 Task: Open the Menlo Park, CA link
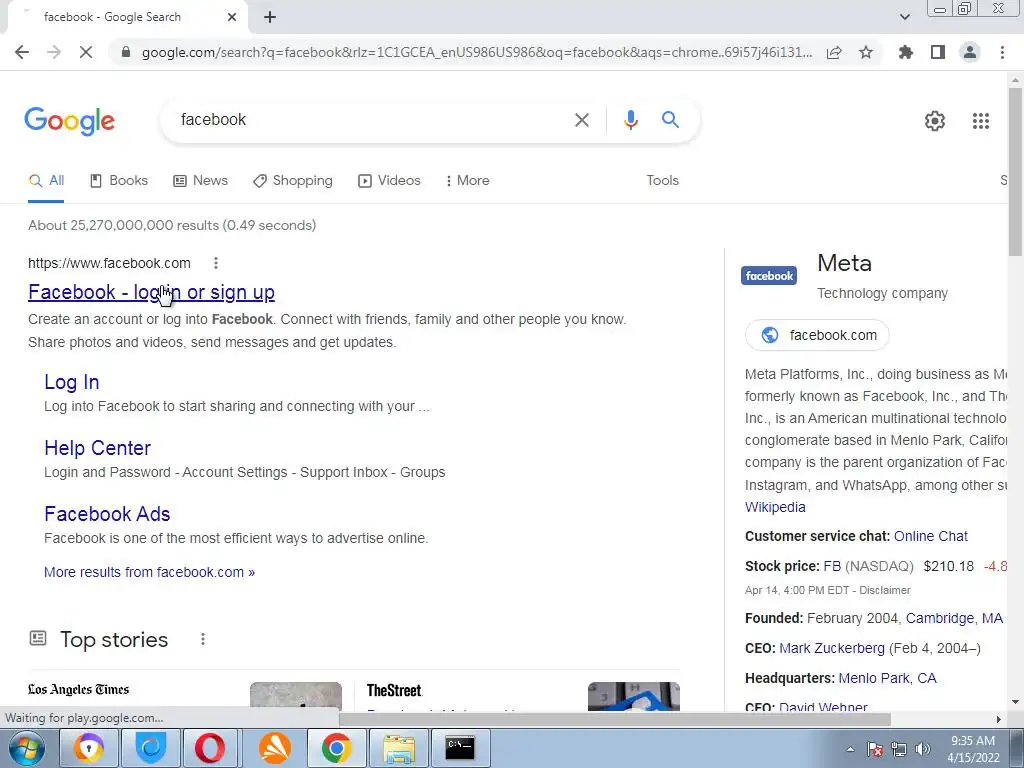tap(888, 679)
